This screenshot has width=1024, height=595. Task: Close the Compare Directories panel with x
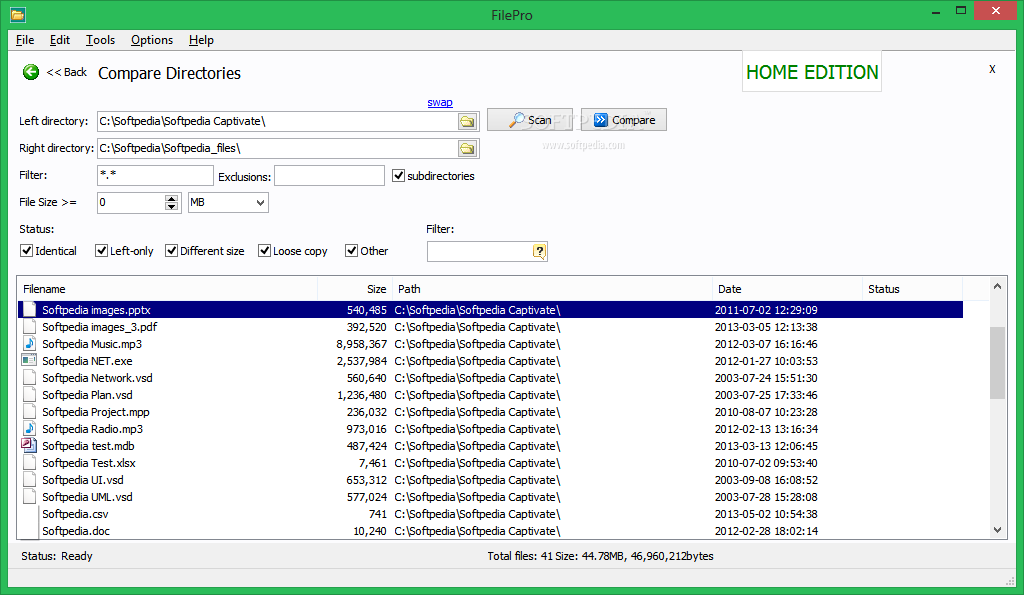(992, 69)
